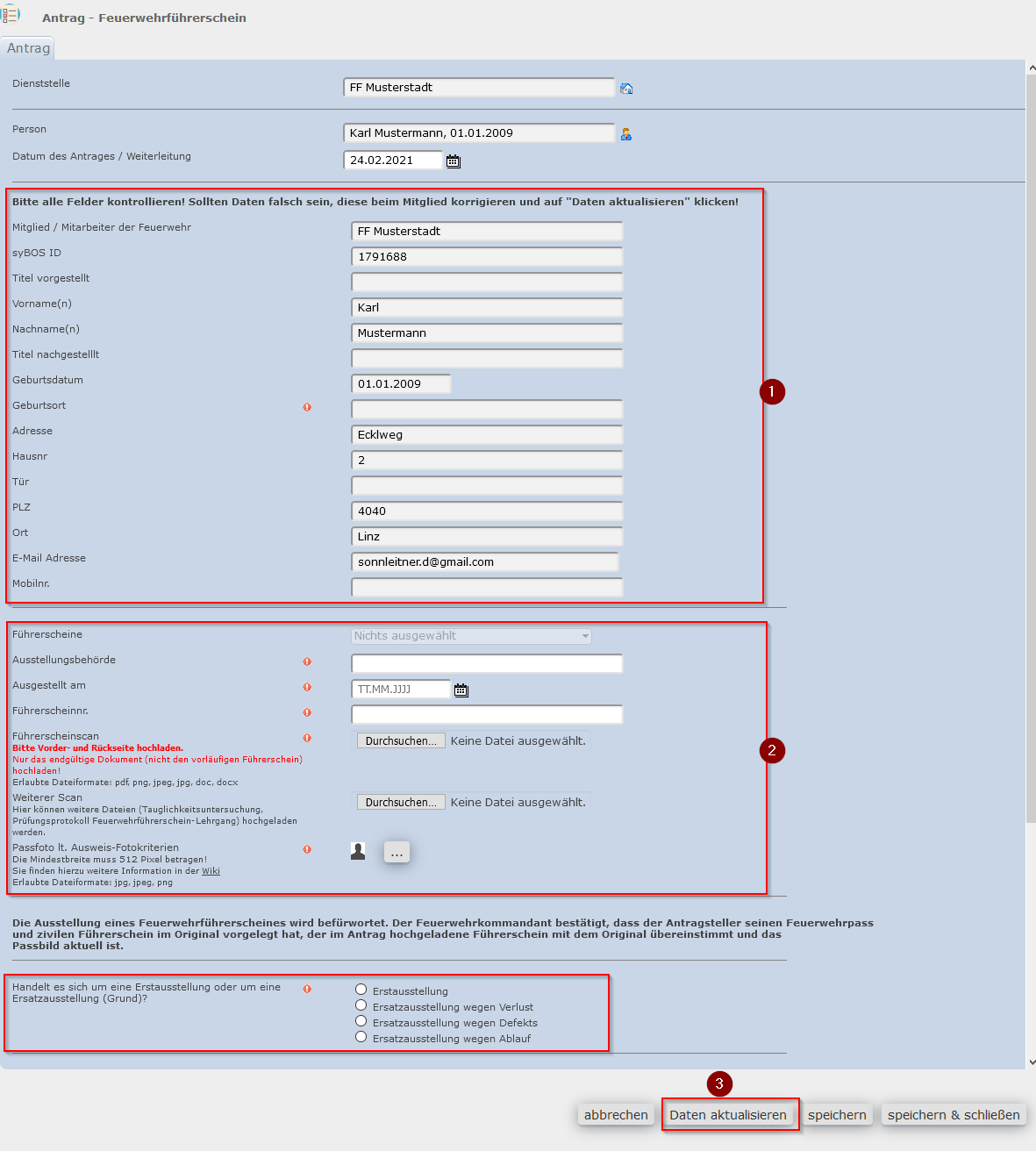
Task: Click the syBOS ID field
Action: [487, 256]
